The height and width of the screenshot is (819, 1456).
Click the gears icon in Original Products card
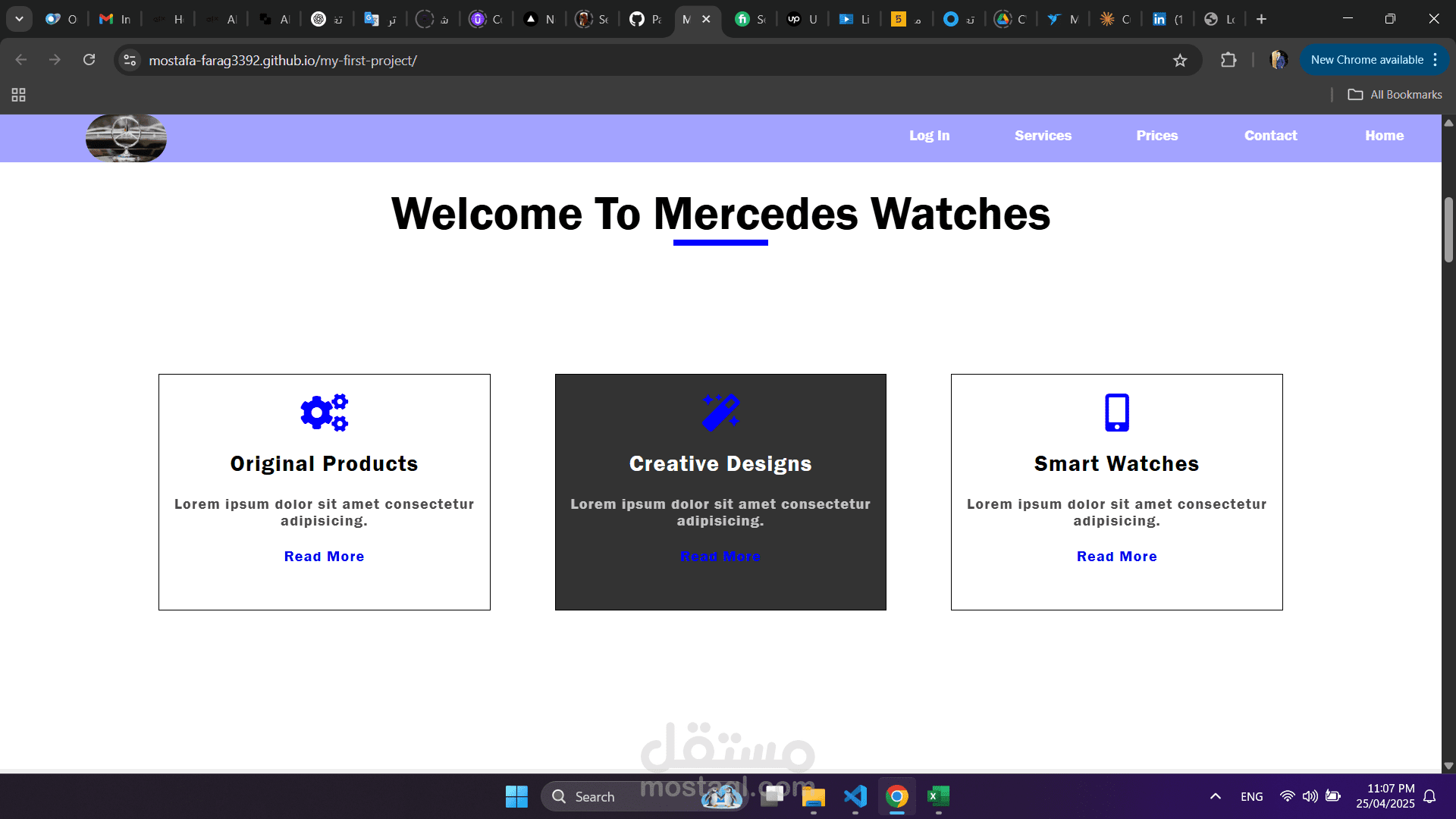coord(324,413)
